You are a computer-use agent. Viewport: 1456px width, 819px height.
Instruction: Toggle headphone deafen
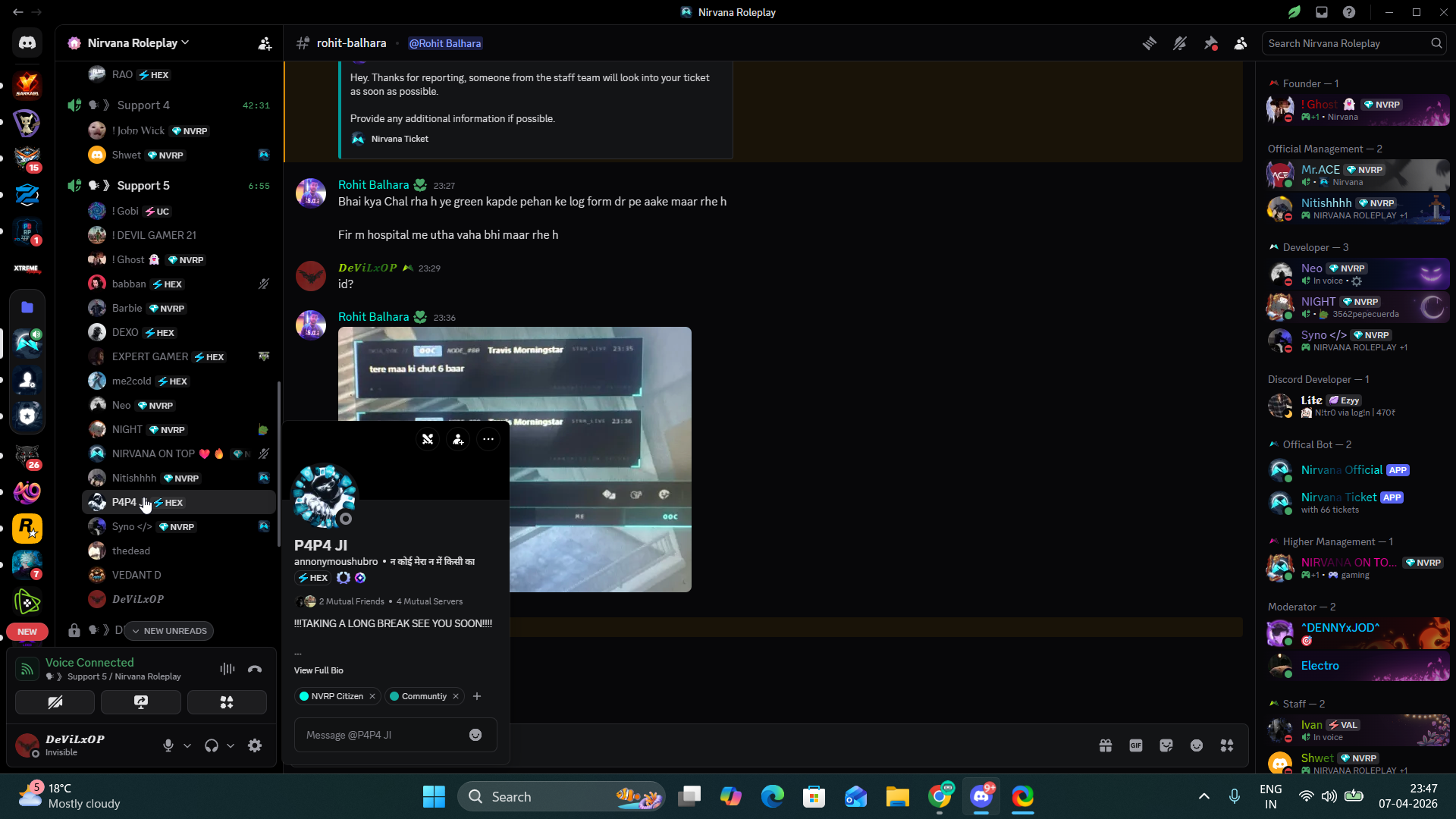[212, 745]
